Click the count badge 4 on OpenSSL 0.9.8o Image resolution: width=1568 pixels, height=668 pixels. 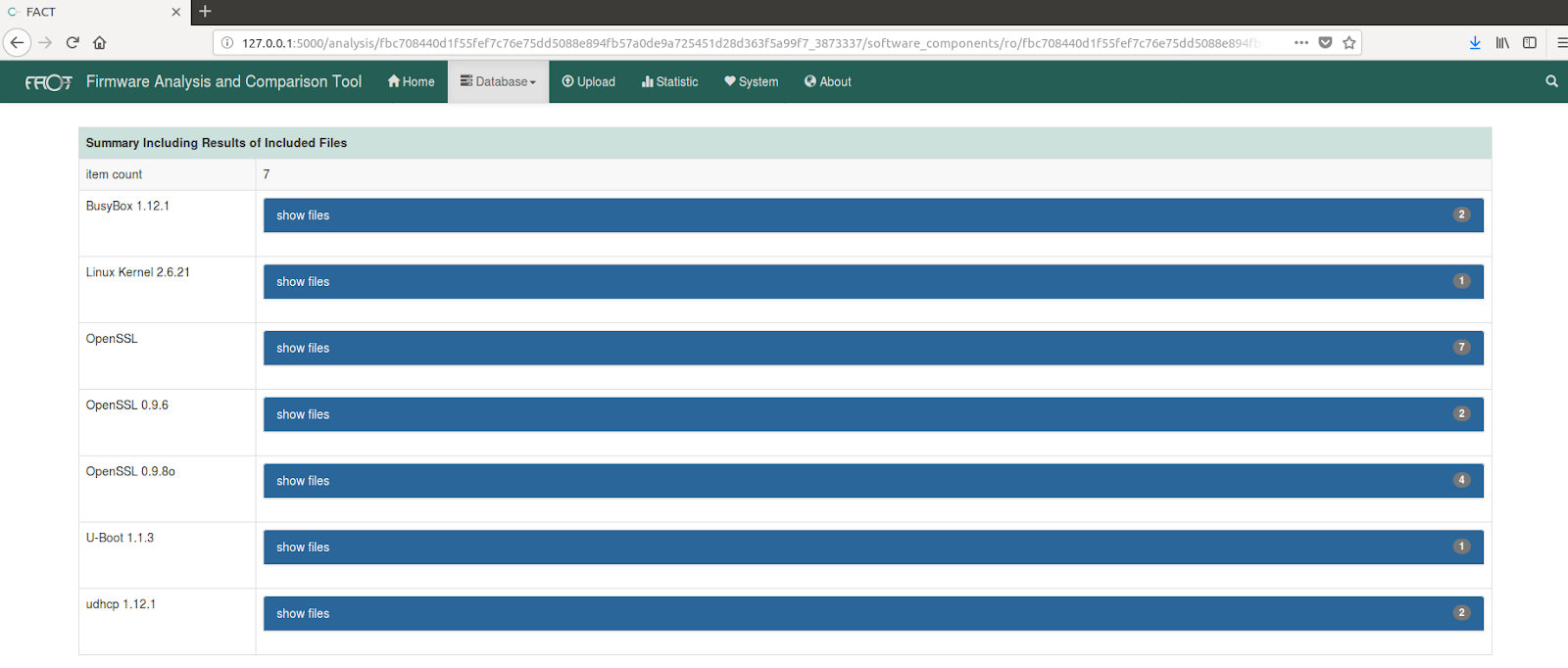tap(1461, 480)
